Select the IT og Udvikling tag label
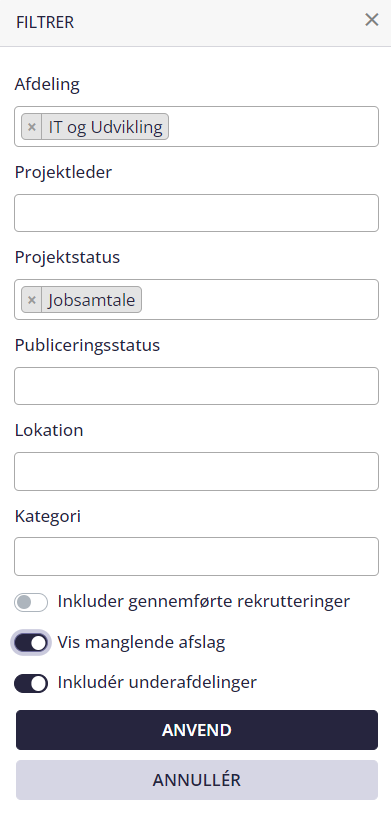Image resolution: width=391 pixels, height=813 pixels. coord(105,127)
